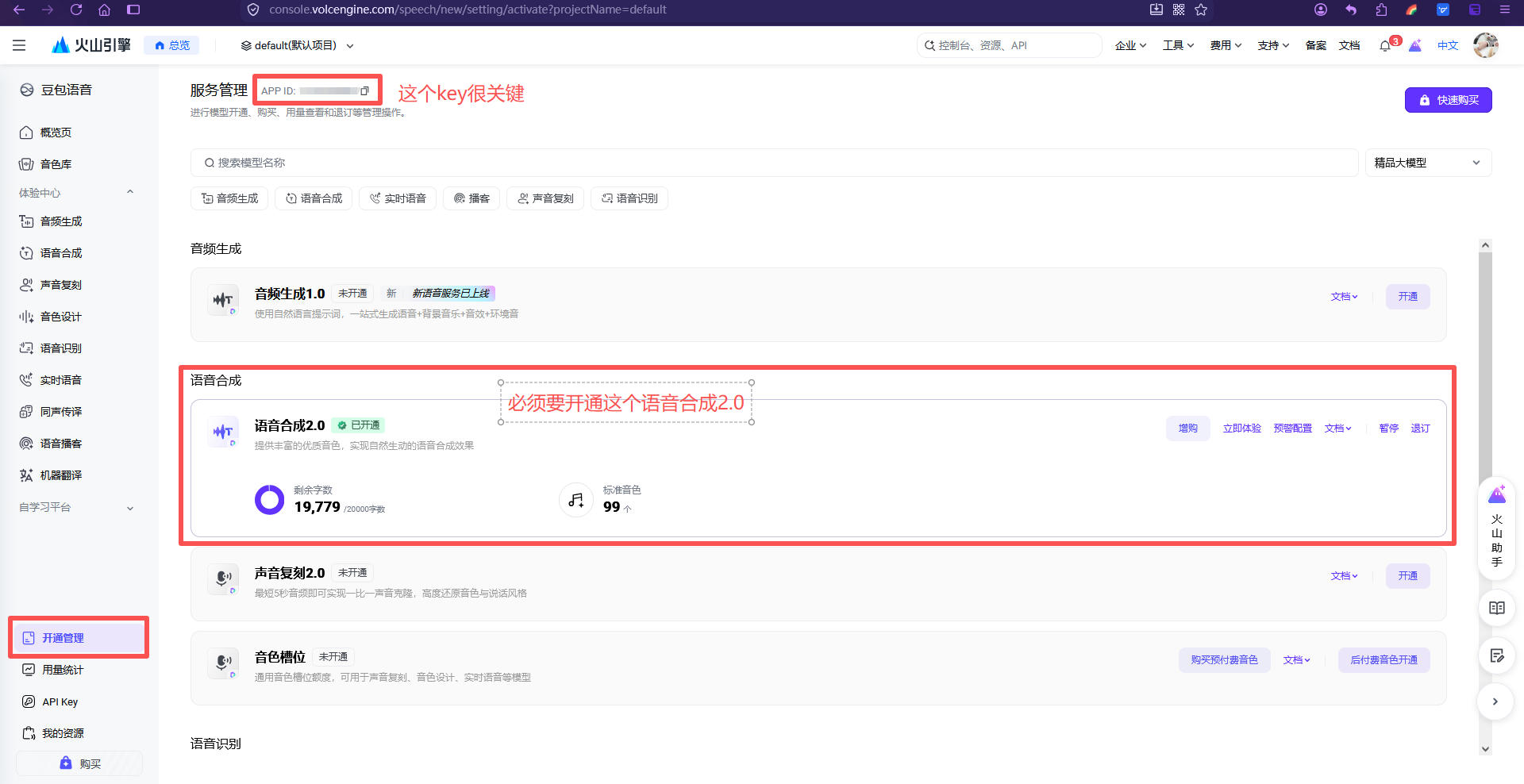Screen dimensions: 1524x784
Task: Reload the page with browser refresh icon
Action: click(76, 10)
